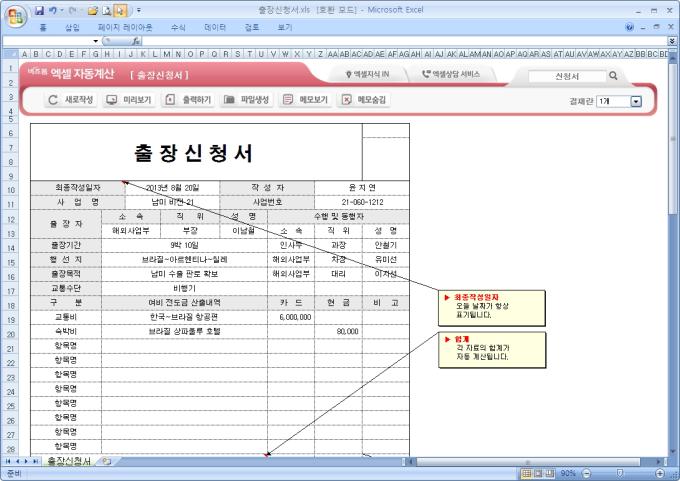
Task: Click the 한국~브라질 항공편 cell
Action: point(184,317)
